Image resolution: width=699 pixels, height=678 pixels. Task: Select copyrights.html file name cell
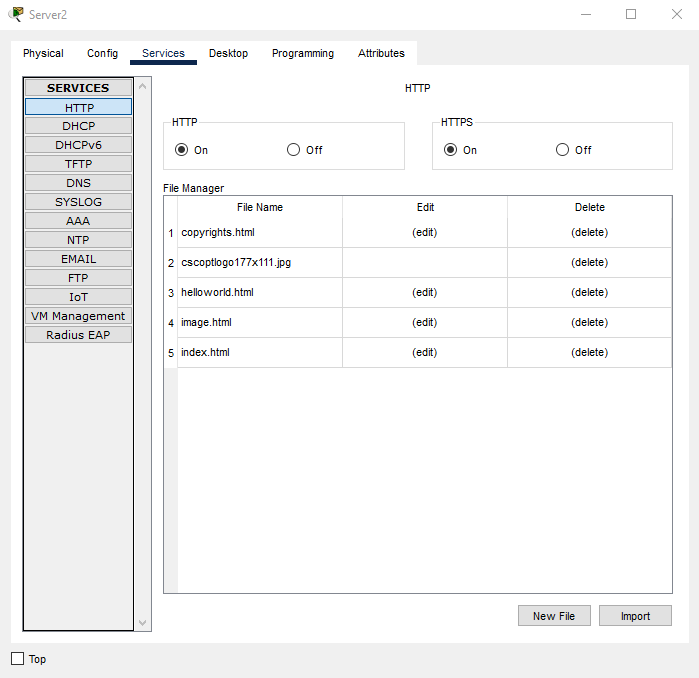[260, 232]
